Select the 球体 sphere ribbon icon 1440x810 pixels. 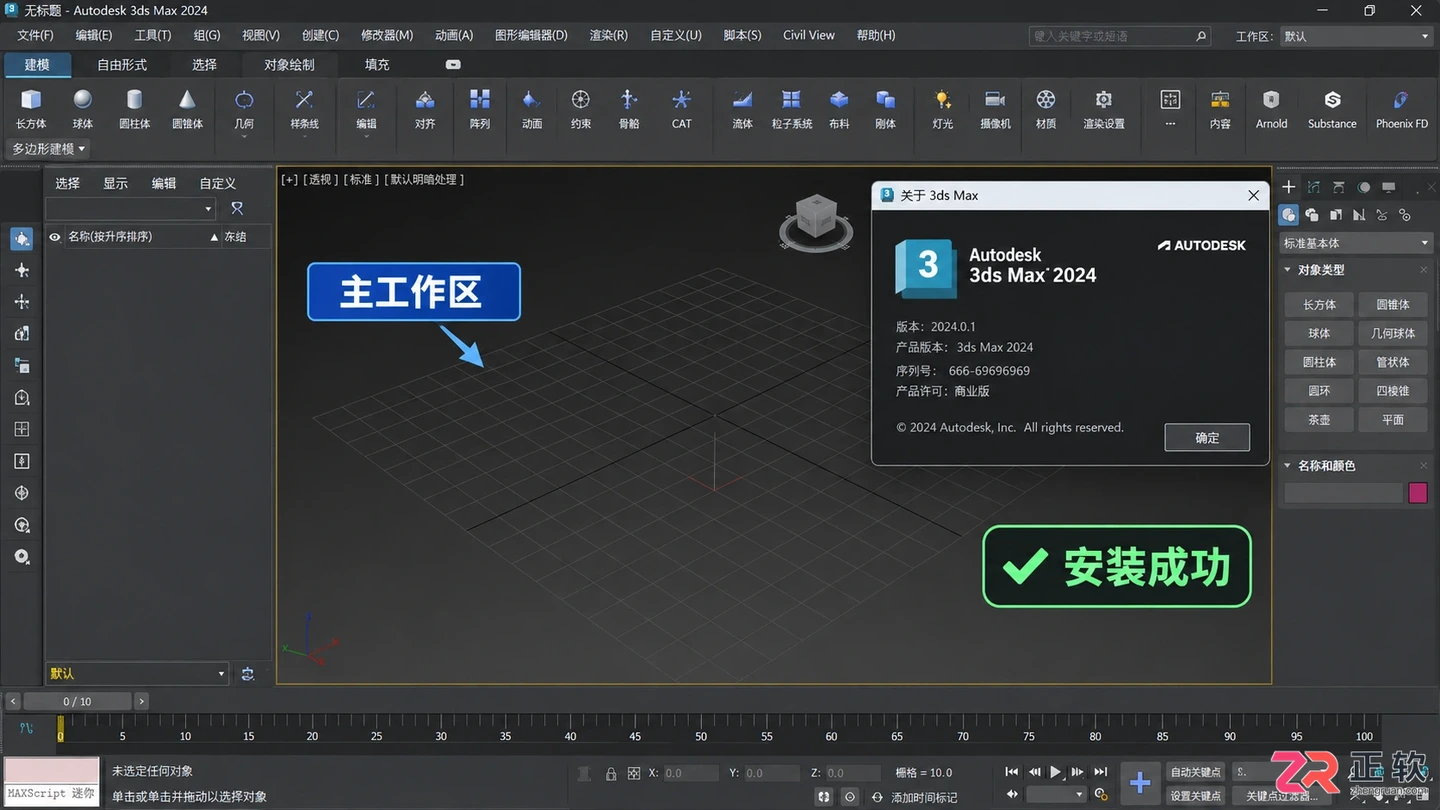(83, 108)
